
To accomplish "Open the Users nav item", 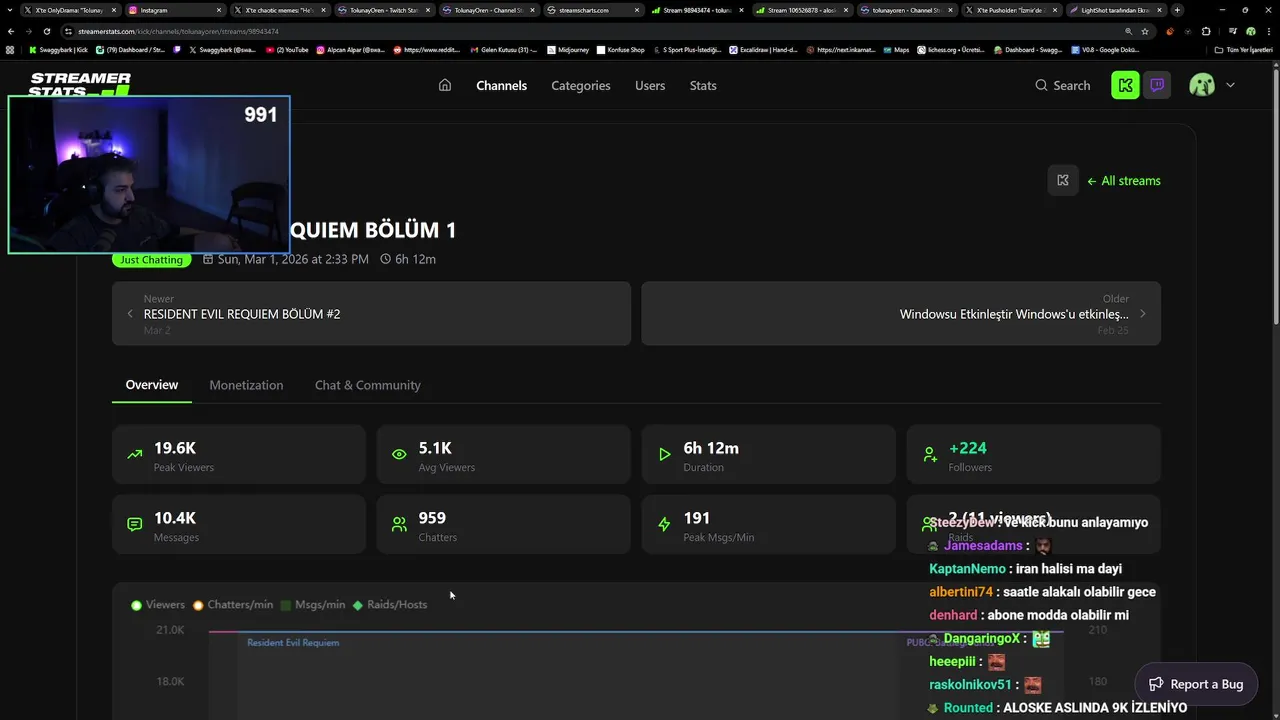I will 650,85.
